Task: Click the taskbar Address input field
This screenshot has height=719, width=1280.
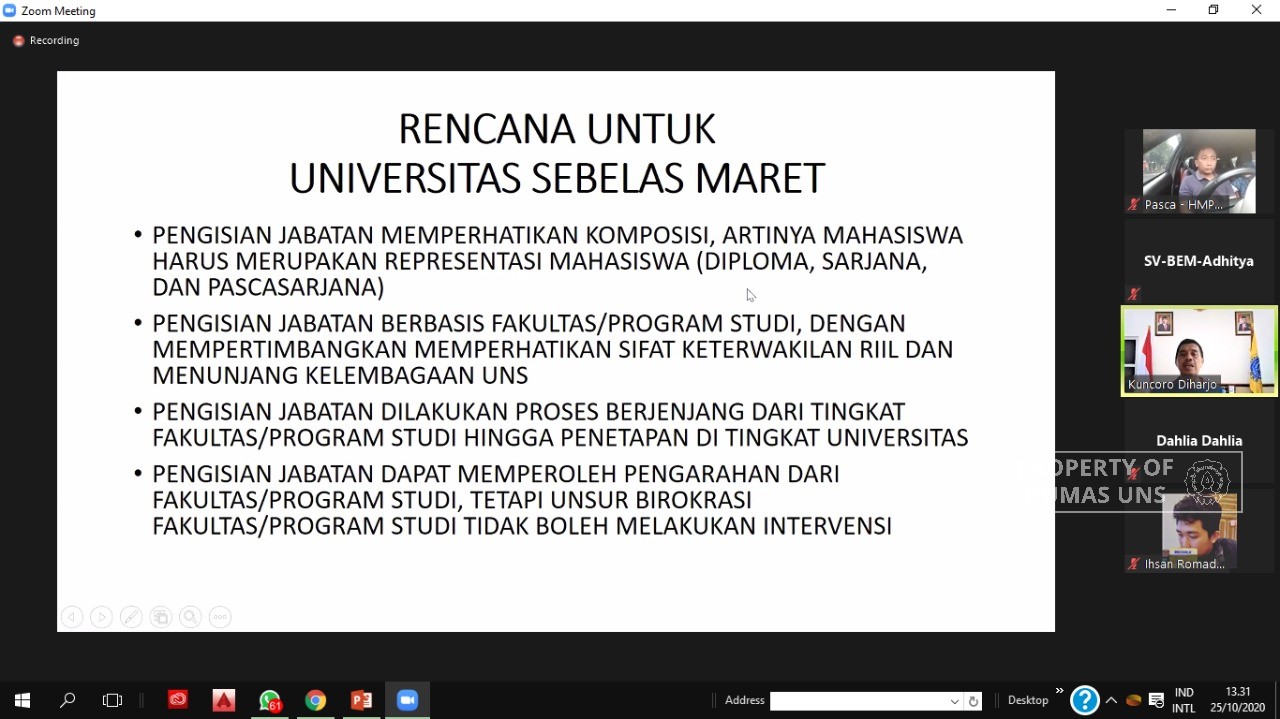Action: click(857, 701)
